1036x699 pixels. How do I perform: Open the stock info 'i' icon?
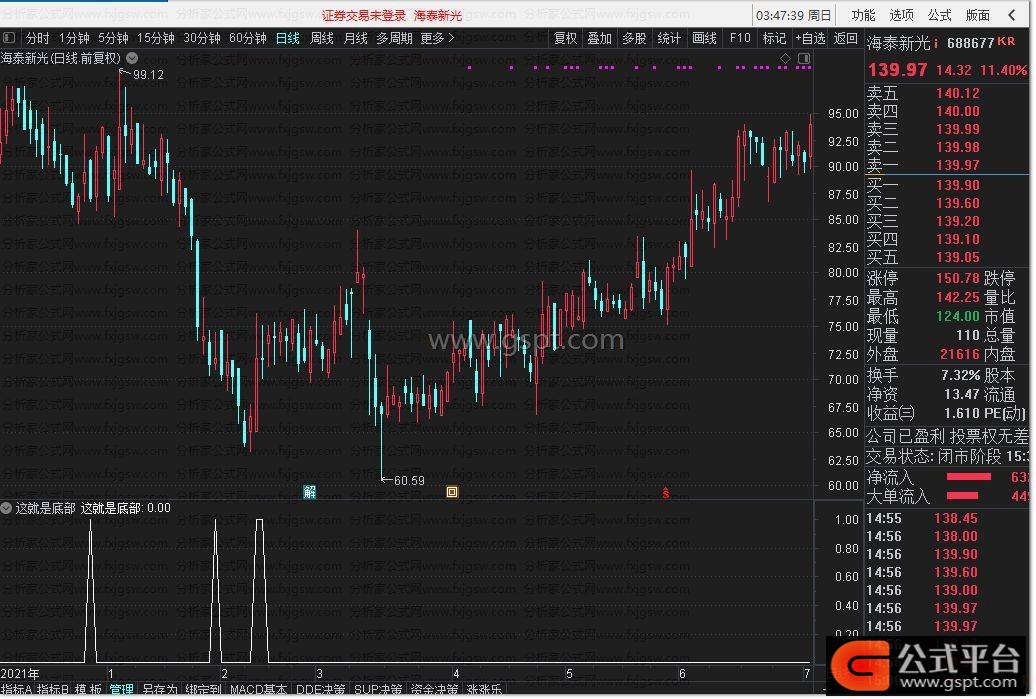pos(936,44)
